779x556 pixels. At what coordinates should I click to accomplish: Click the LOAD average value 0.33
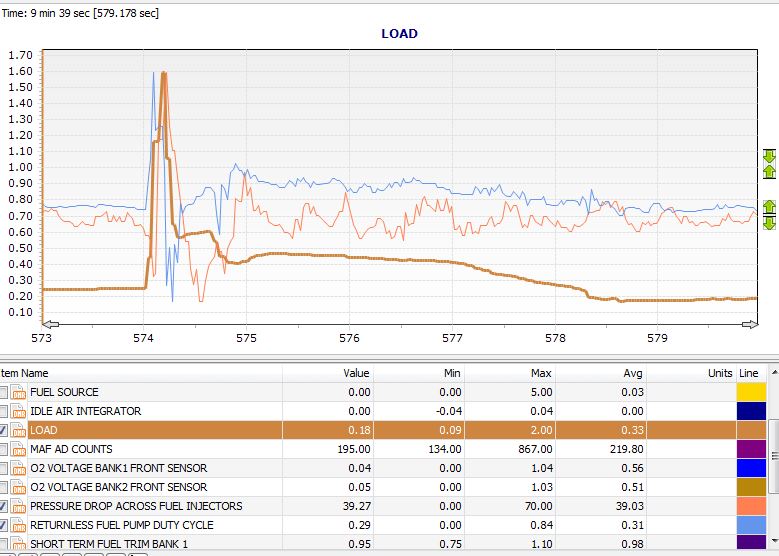tap(632, 430)
